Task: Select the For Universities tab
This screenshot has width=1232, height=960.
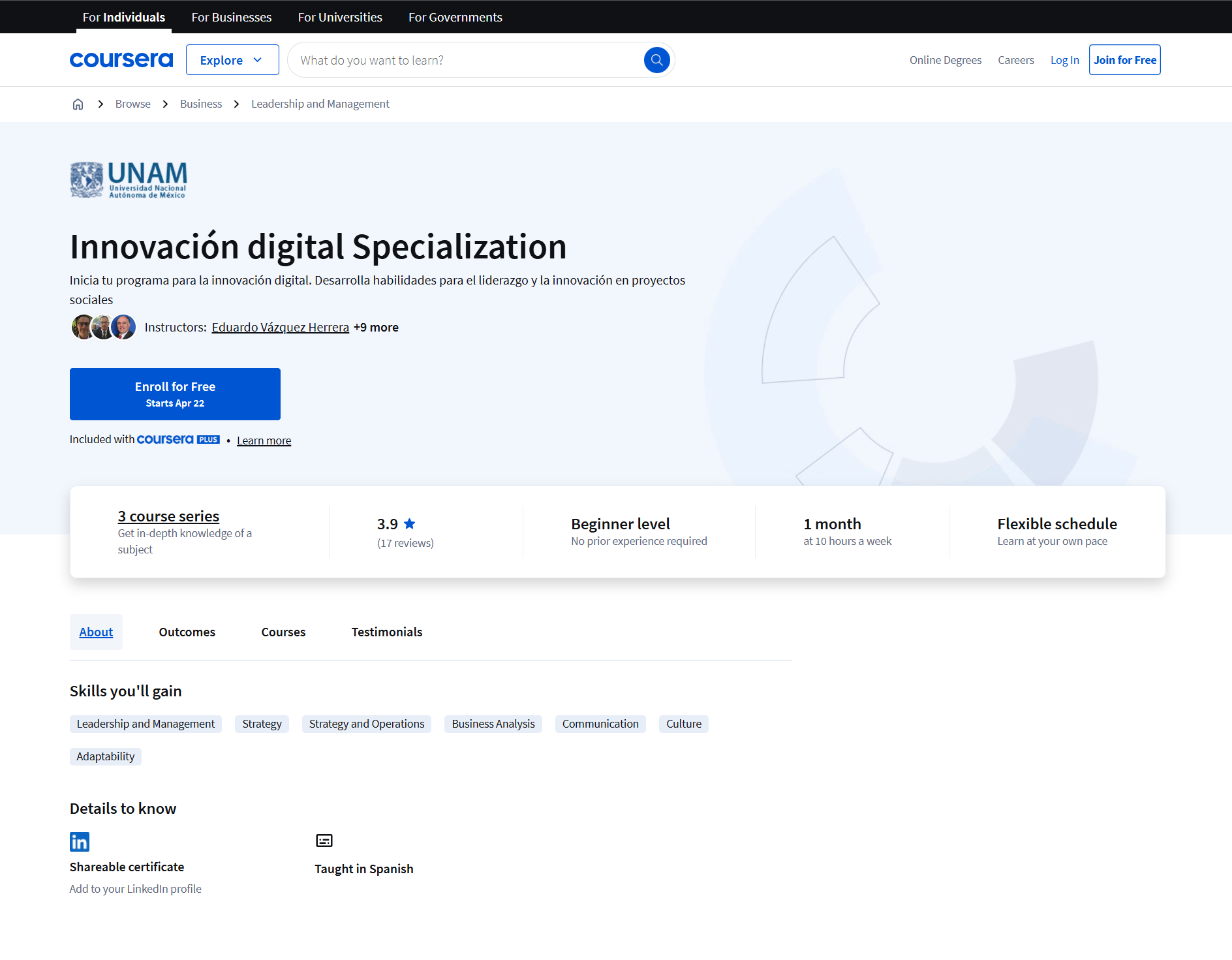Action: 340,17
